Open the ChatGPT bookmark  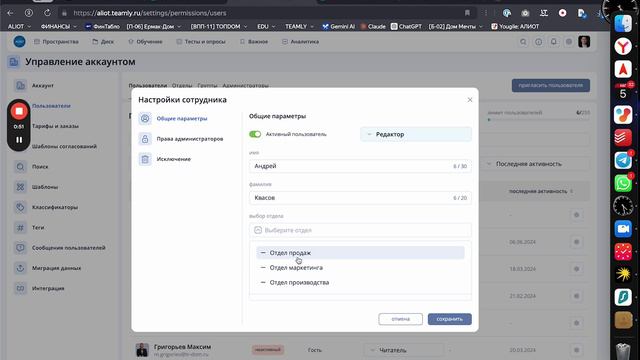(x=407, y=27)
